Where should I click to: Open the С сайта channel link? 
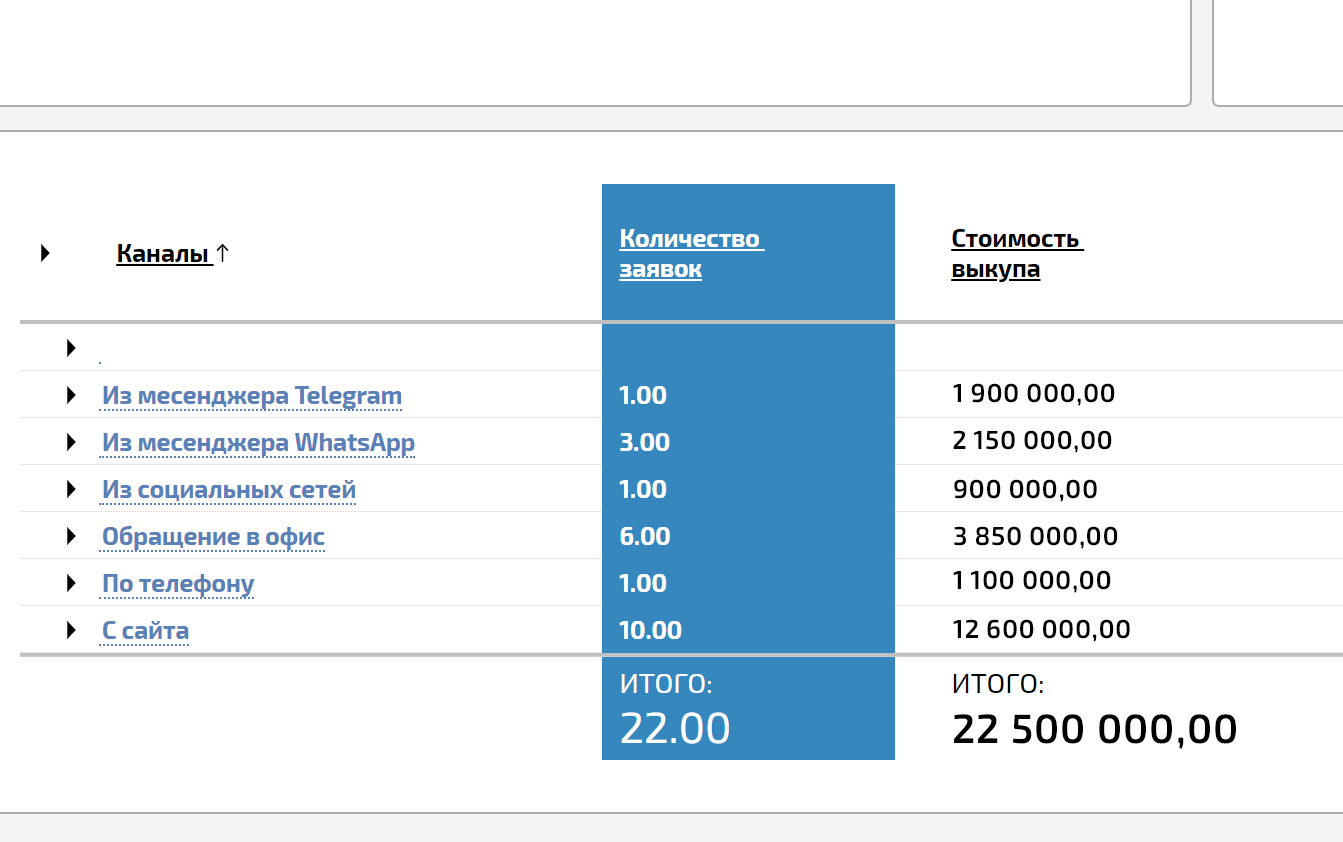[145, 631]
